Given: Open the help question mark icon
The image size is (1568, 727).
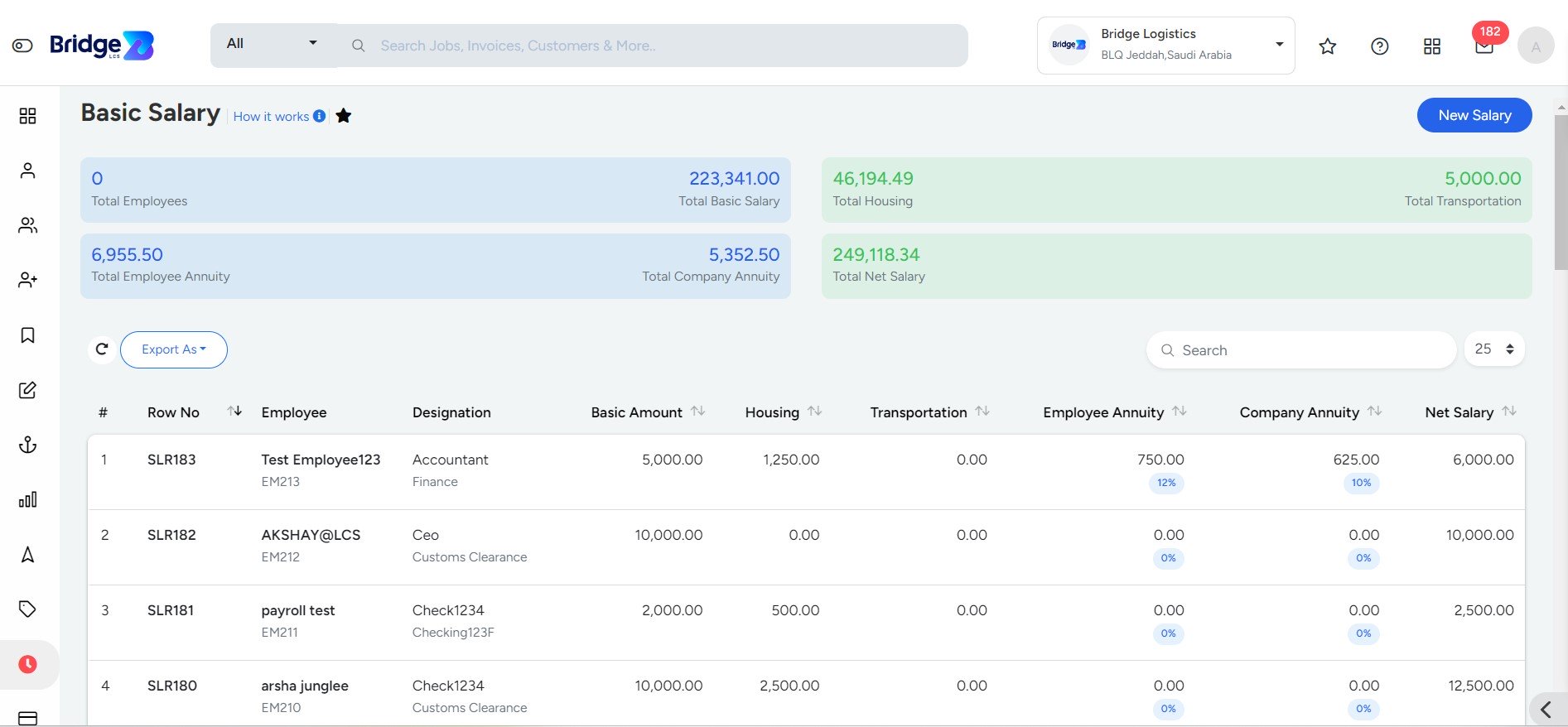Looking at the screenshot, I should point(1380,46).
